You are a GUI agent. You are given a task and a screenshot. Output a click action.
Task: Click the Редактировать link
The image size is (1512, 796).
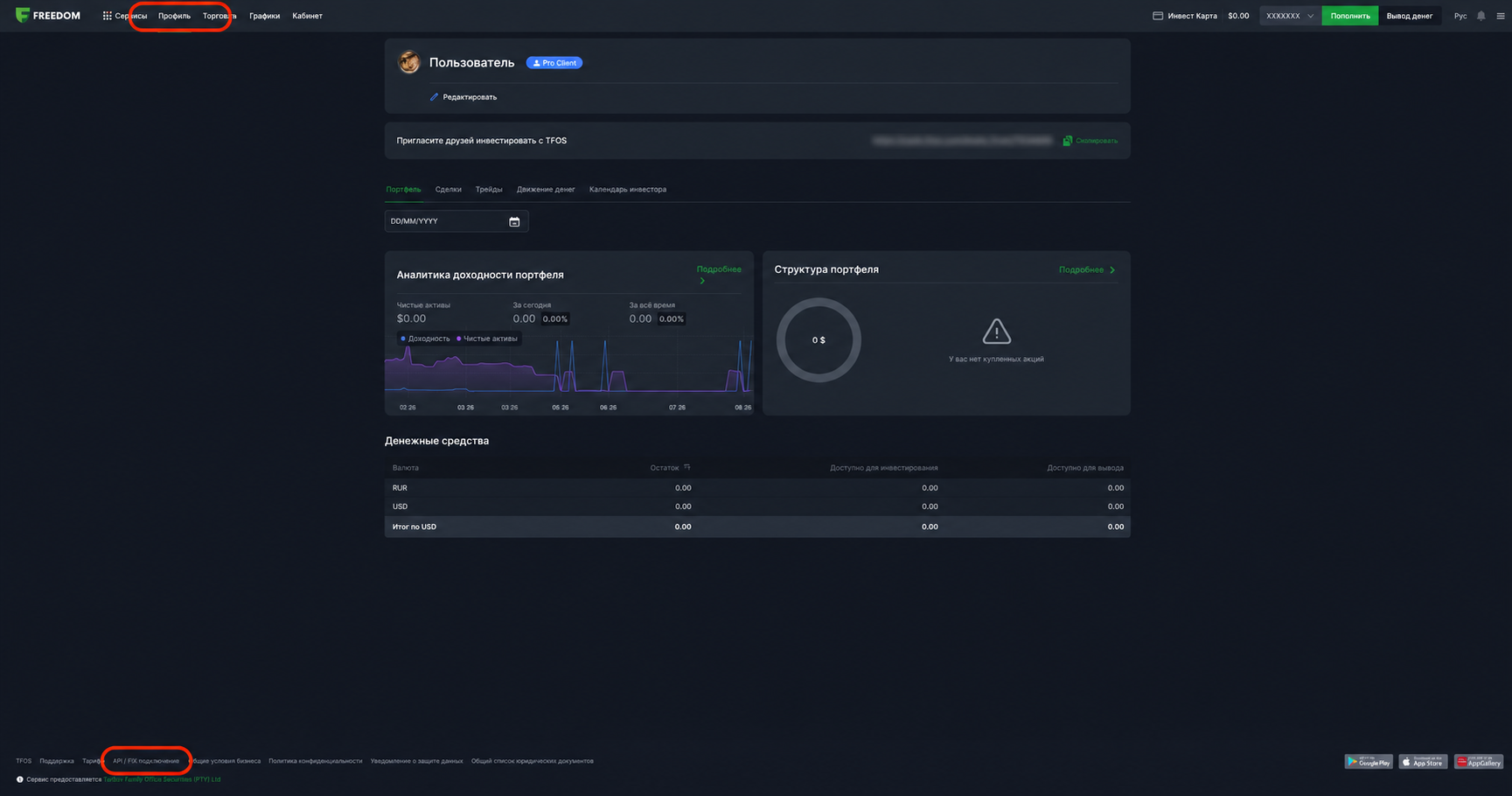pyautogui.click(x=470, y=97)
